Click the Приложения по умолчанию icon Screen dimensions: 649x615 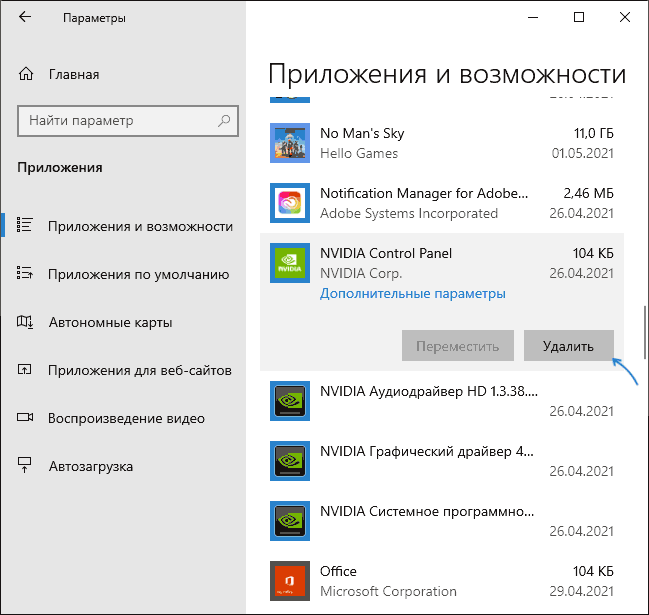pyautogui.click(x=24, y=274)
